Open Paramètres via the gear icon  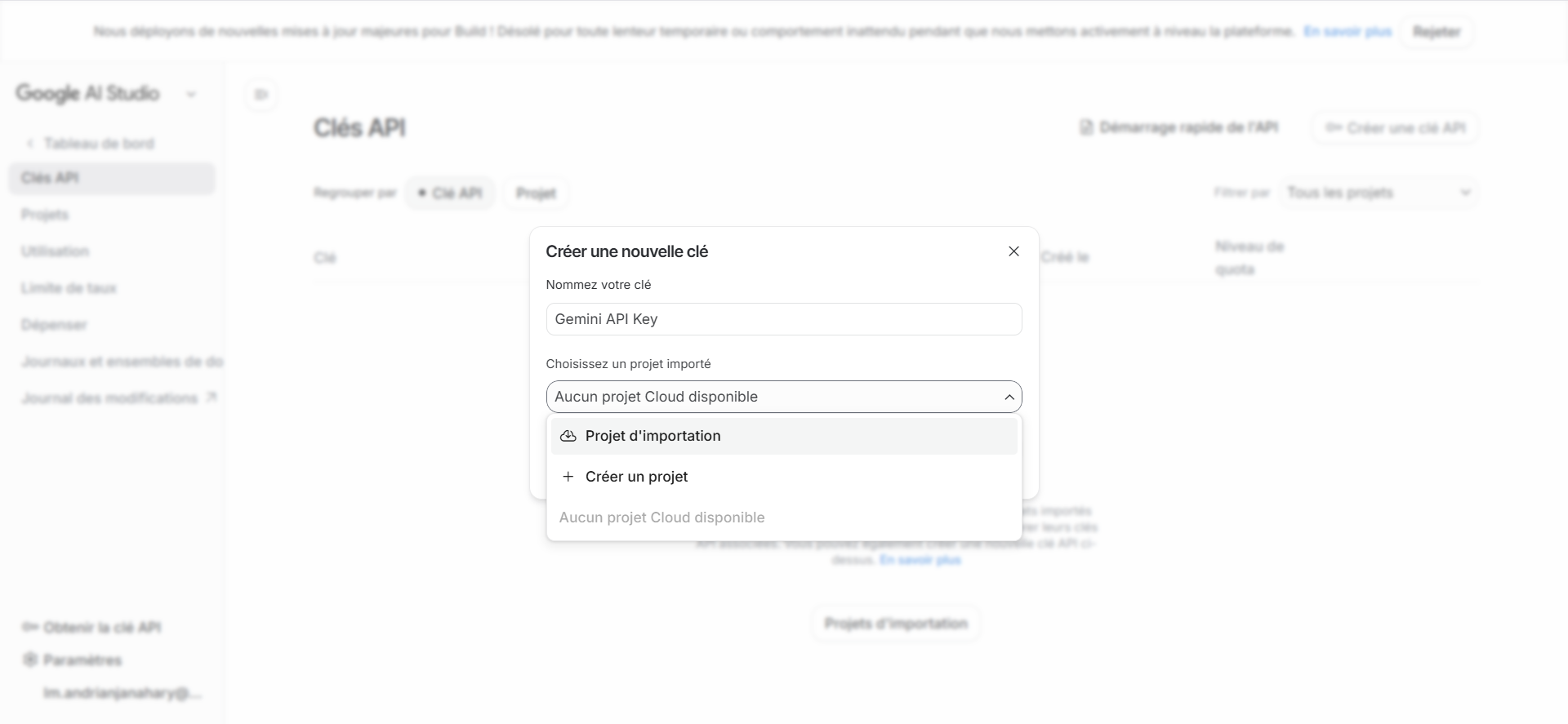(30, 660)
